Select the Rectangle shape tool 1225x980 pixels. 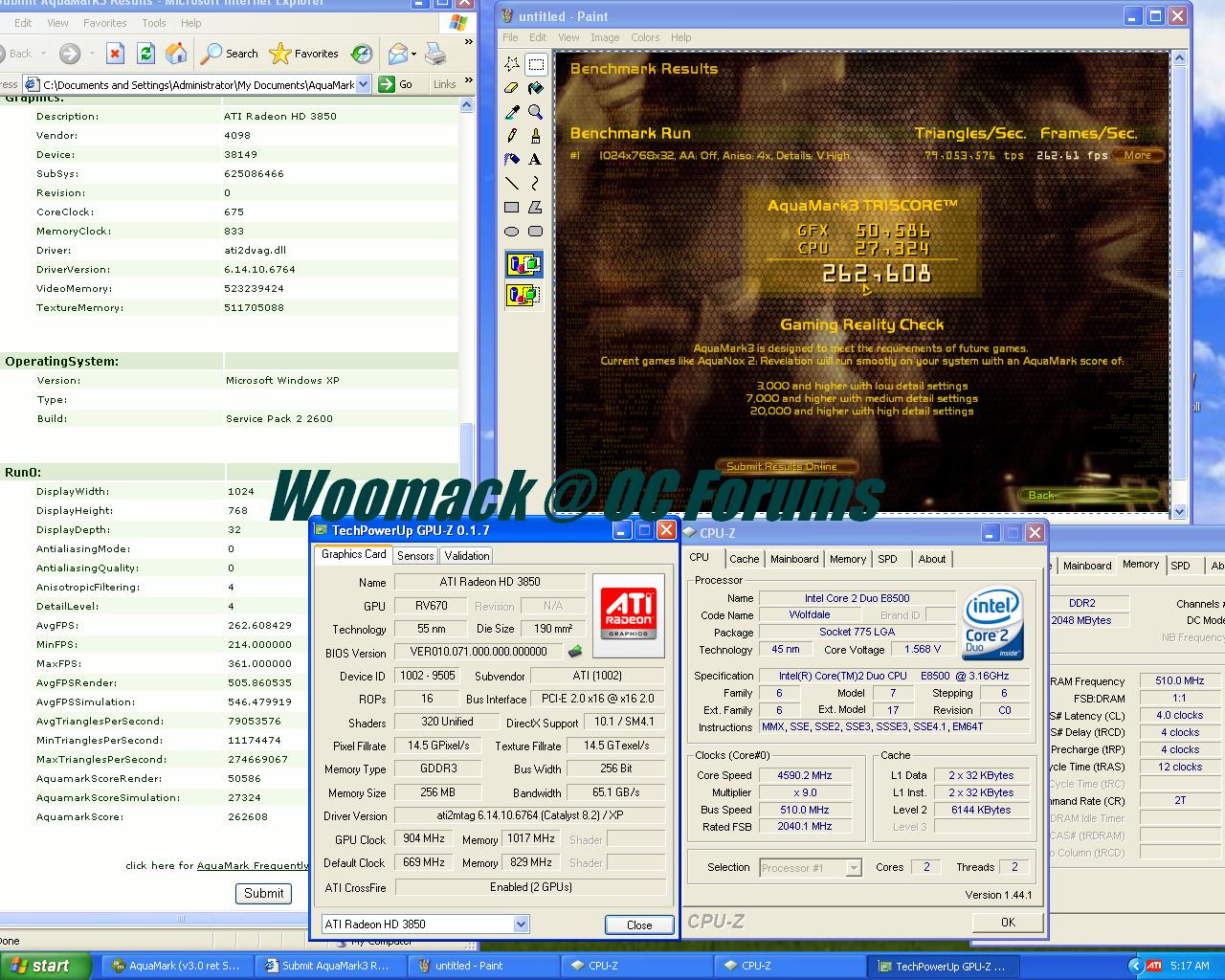[x=512, y=207]
